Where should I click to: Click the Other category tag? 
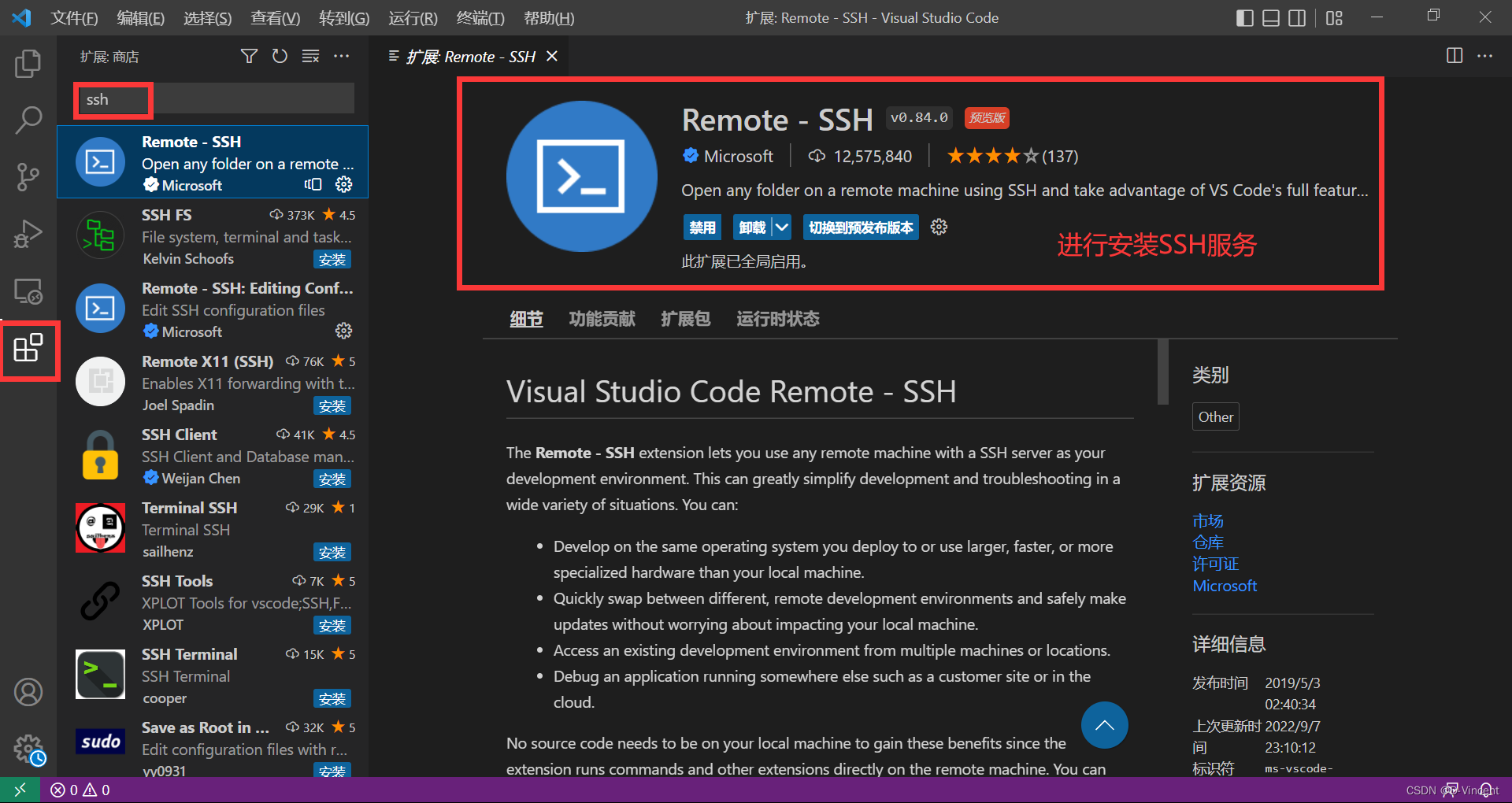(1215, 416)
